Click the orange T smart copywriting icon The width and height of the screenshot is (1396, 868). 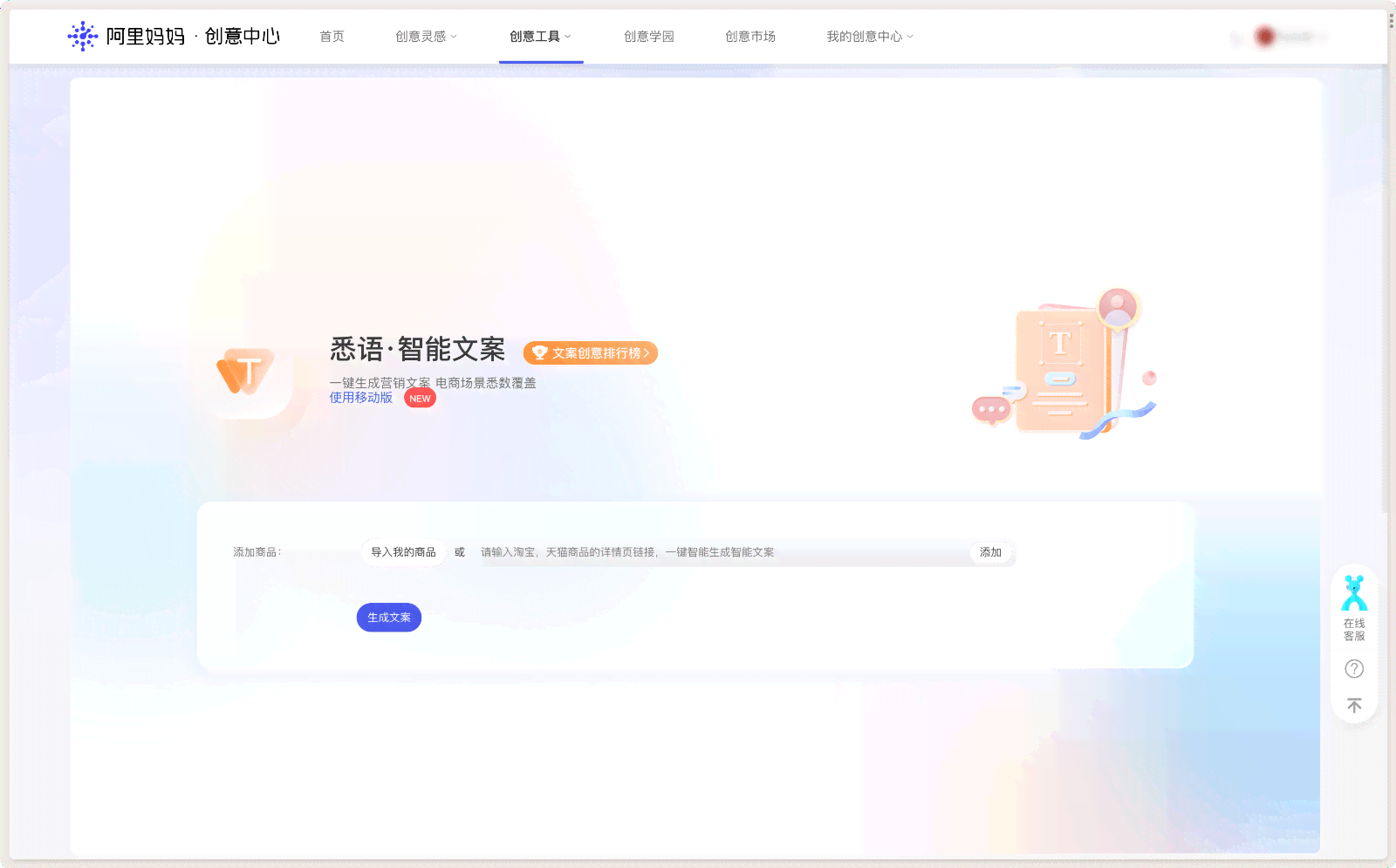point(246,372)
